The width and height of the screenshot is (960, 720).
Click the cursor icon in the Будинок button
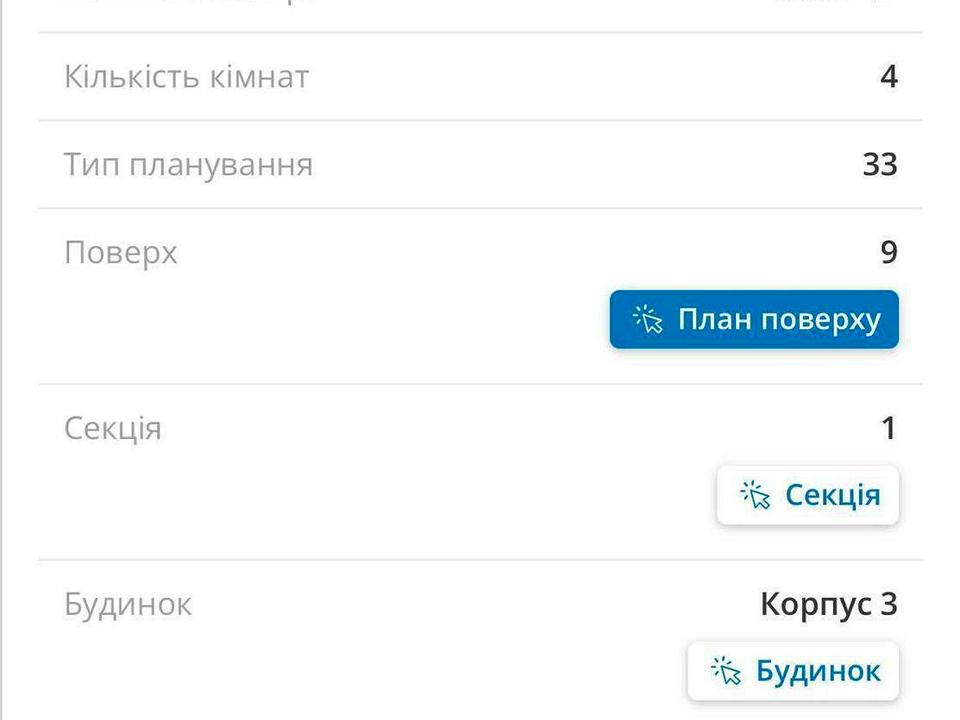(x=726, y=670)
